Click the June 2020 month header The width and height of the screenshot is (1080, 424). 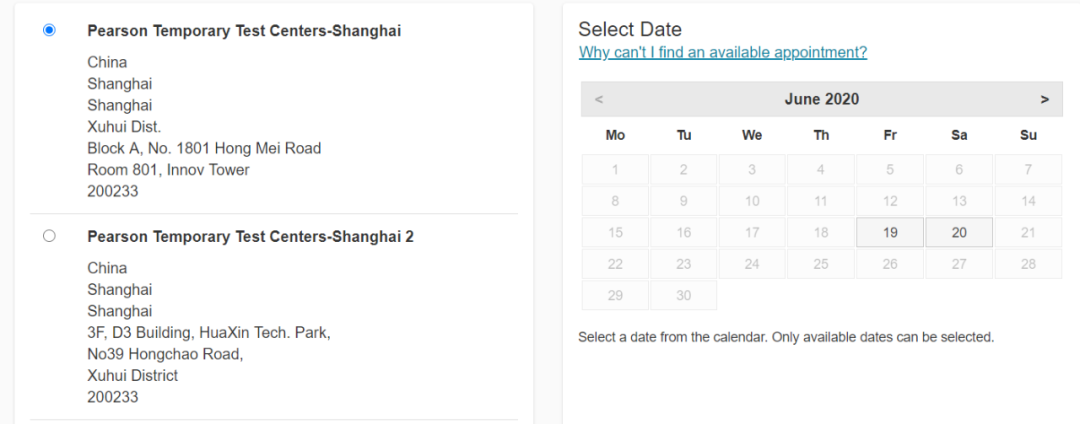821,99
